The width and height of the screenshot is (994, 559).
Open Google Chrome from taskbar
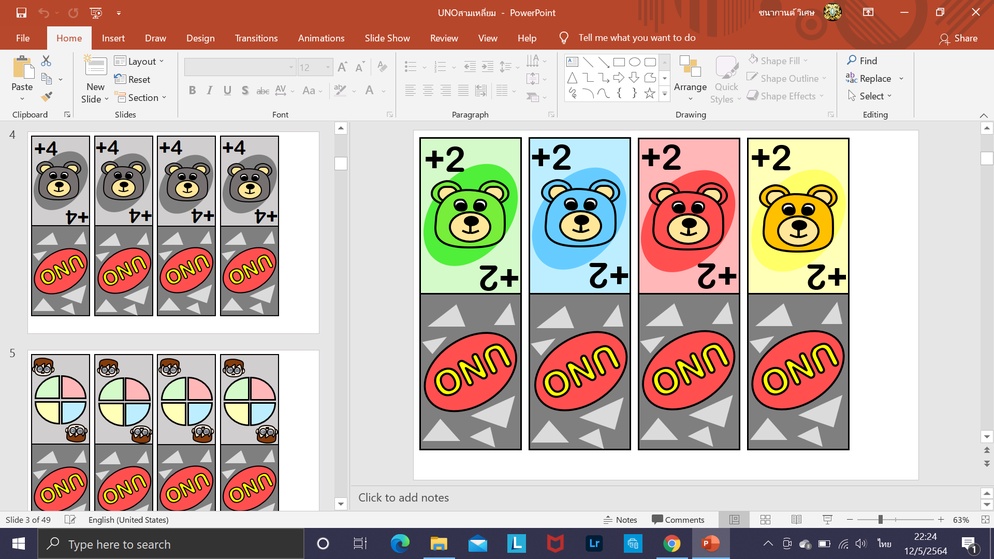pos(671,544)
